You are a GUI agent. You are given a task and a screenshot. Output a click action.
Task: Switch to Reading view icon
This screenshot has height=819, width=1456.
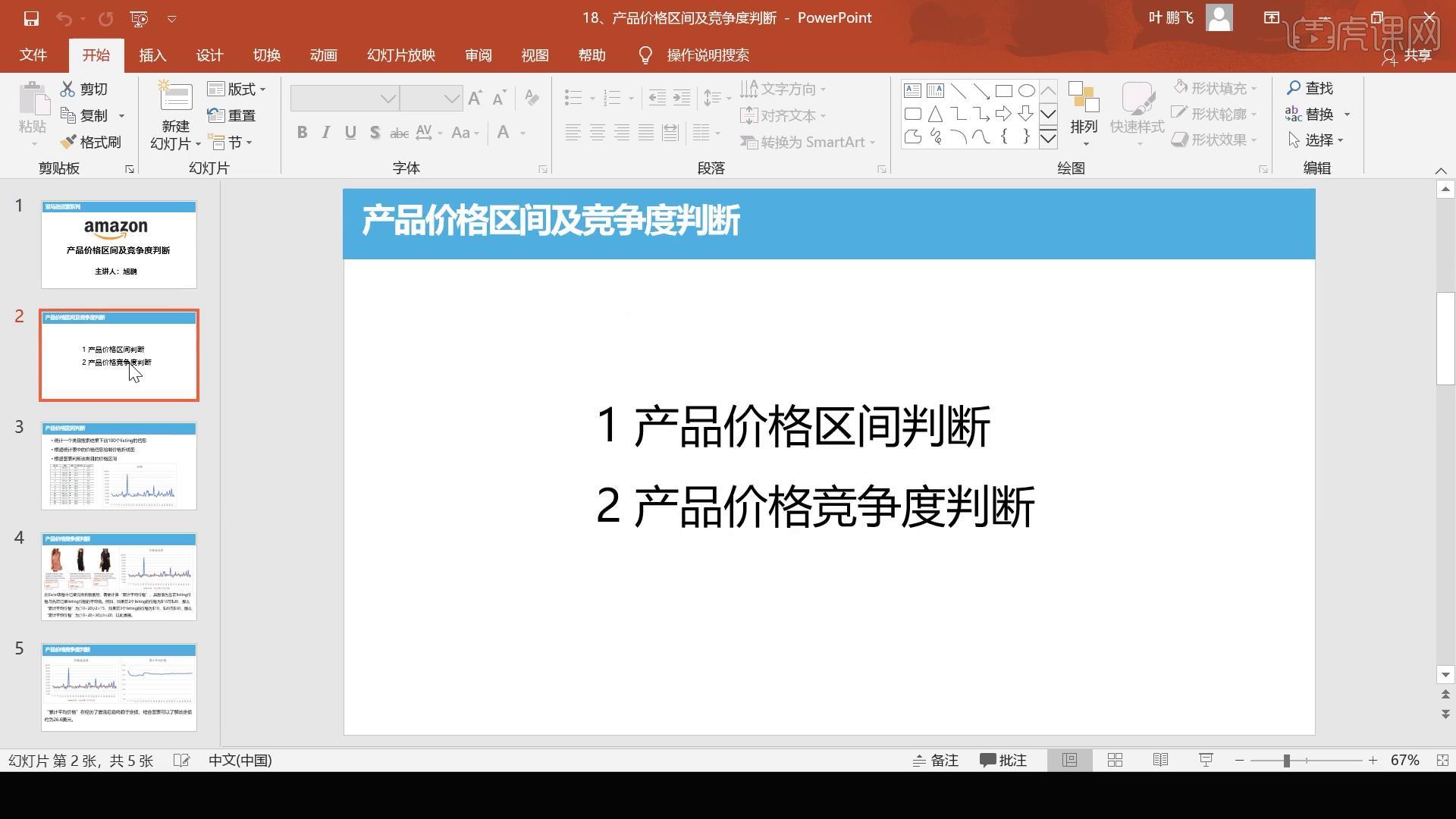[1160, 760]
